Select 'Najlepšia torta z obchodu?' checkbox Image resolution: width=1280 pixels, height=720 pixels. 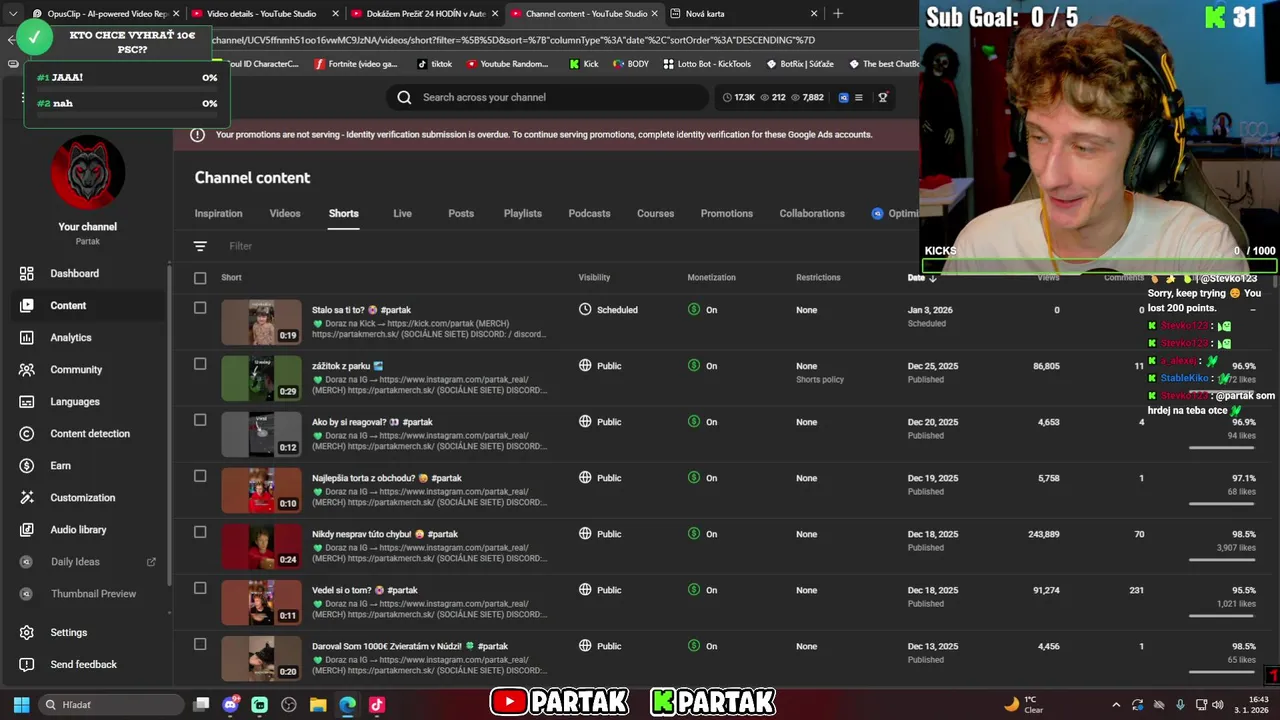click(200, 476)
